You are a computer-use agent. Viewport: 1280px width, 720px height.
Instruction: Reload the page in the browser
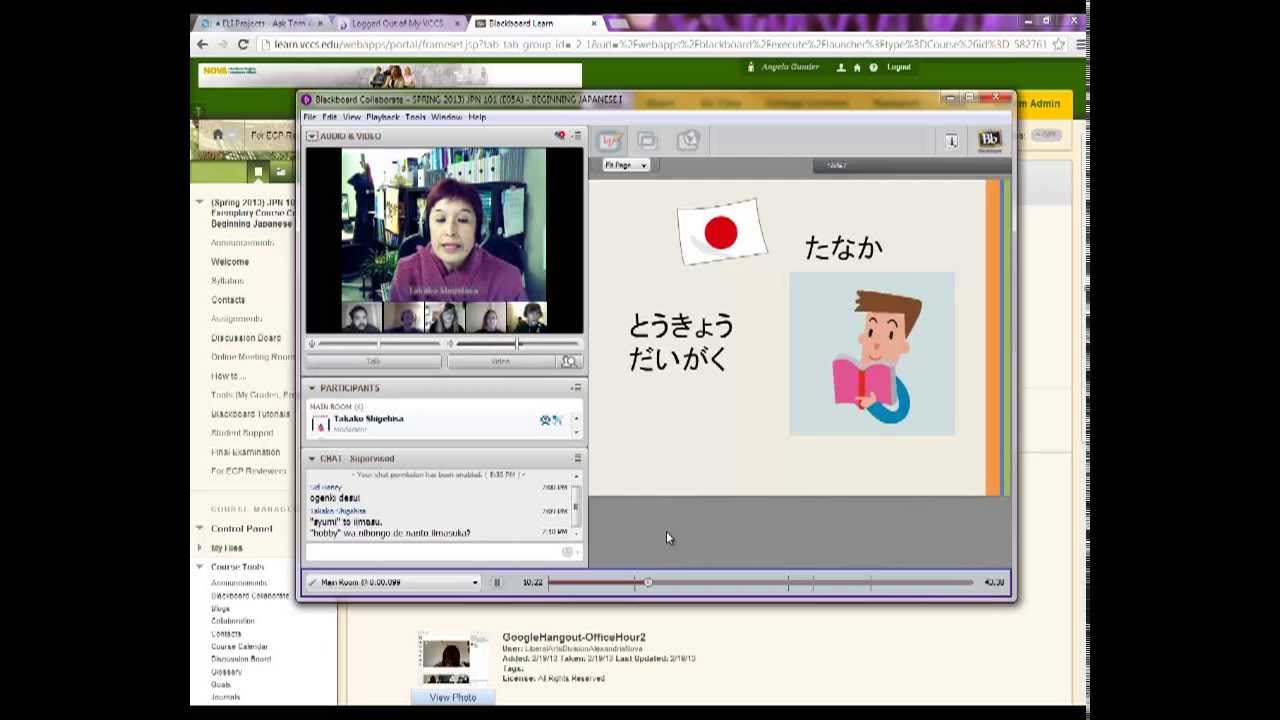pos(243,44)
